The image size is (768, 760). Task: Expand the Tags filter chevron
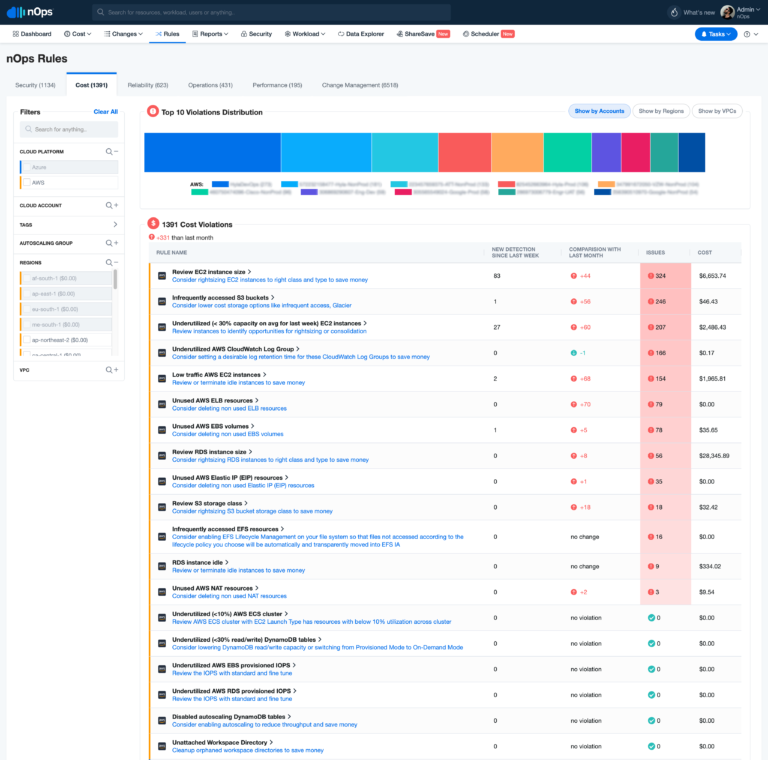[x=115, y=224]
